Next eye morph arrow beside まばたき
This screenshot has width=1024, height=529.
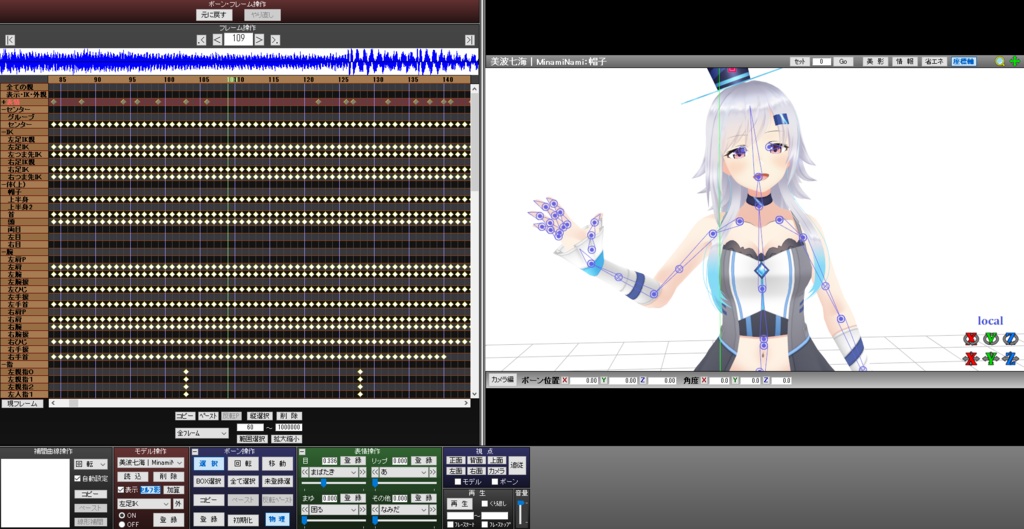[362, 472]
